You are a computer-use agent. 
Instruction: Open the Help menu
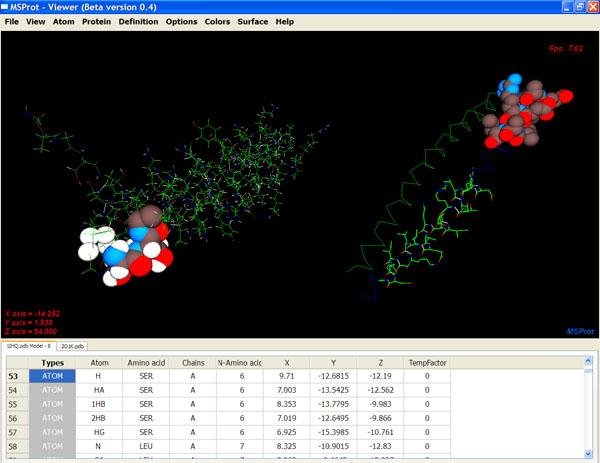[x=285, y=22]
